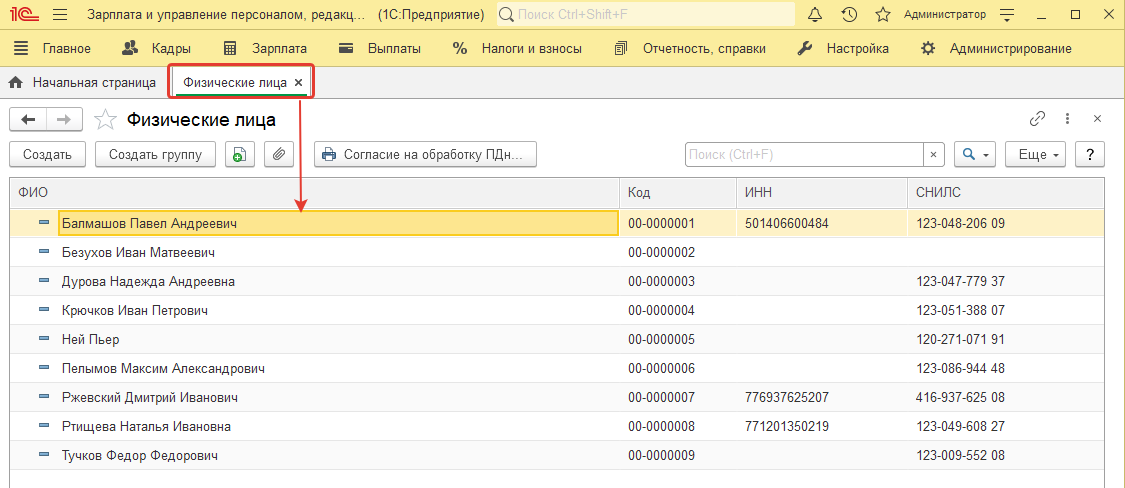Open the history clock icon
1125x488 pixels.
pyautogui.click(x=849, y=15)
